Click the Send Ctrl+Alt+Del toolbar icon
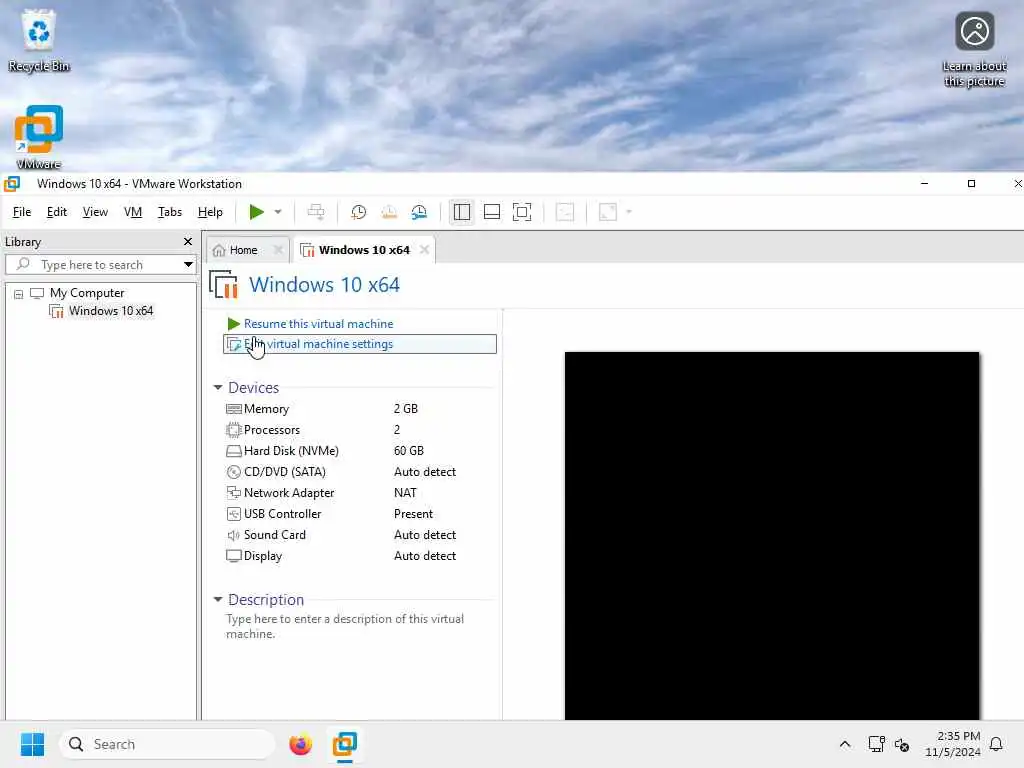 (x=315, y=212)
